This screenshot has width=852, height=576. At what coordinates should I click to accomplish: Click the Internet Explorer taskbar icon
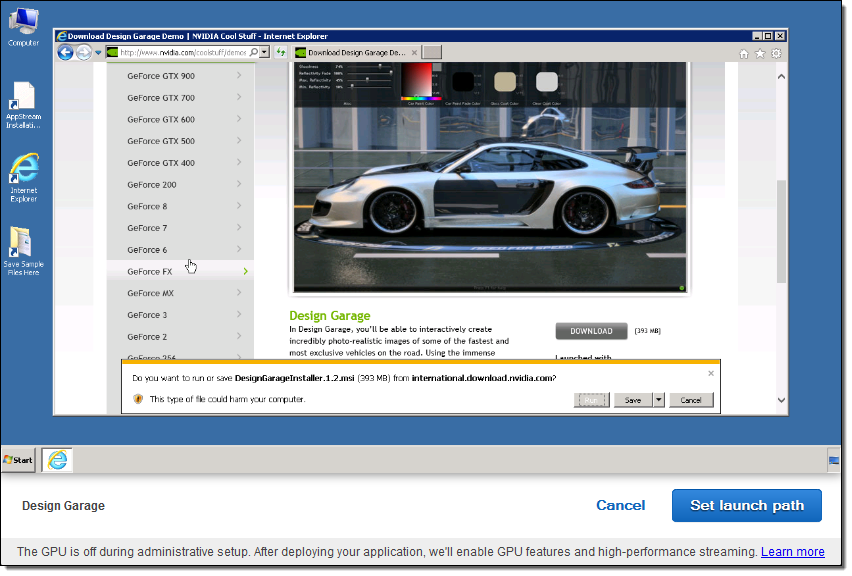[x=57, y=460]
